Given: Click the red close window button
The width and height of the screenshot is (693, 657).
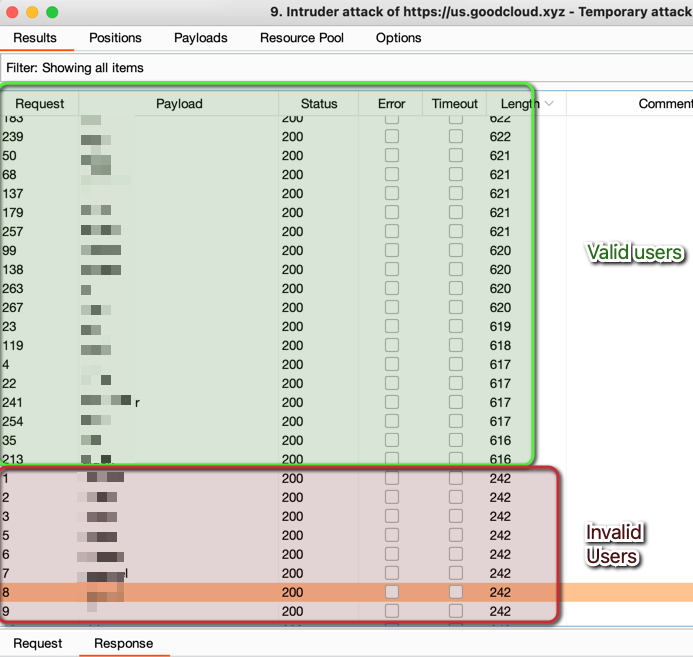Looking at the screenshot, I should (12, 12).
